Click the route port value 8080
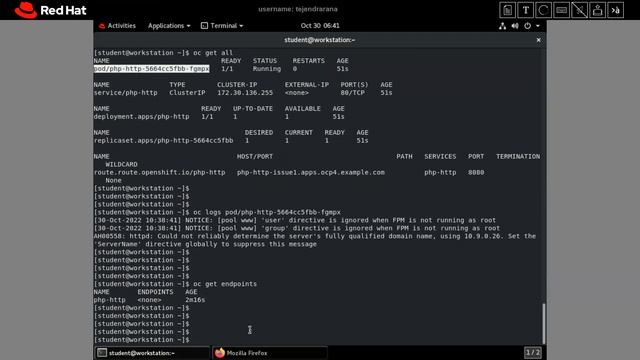The image size is (640, 360). [x=476, y=172]
